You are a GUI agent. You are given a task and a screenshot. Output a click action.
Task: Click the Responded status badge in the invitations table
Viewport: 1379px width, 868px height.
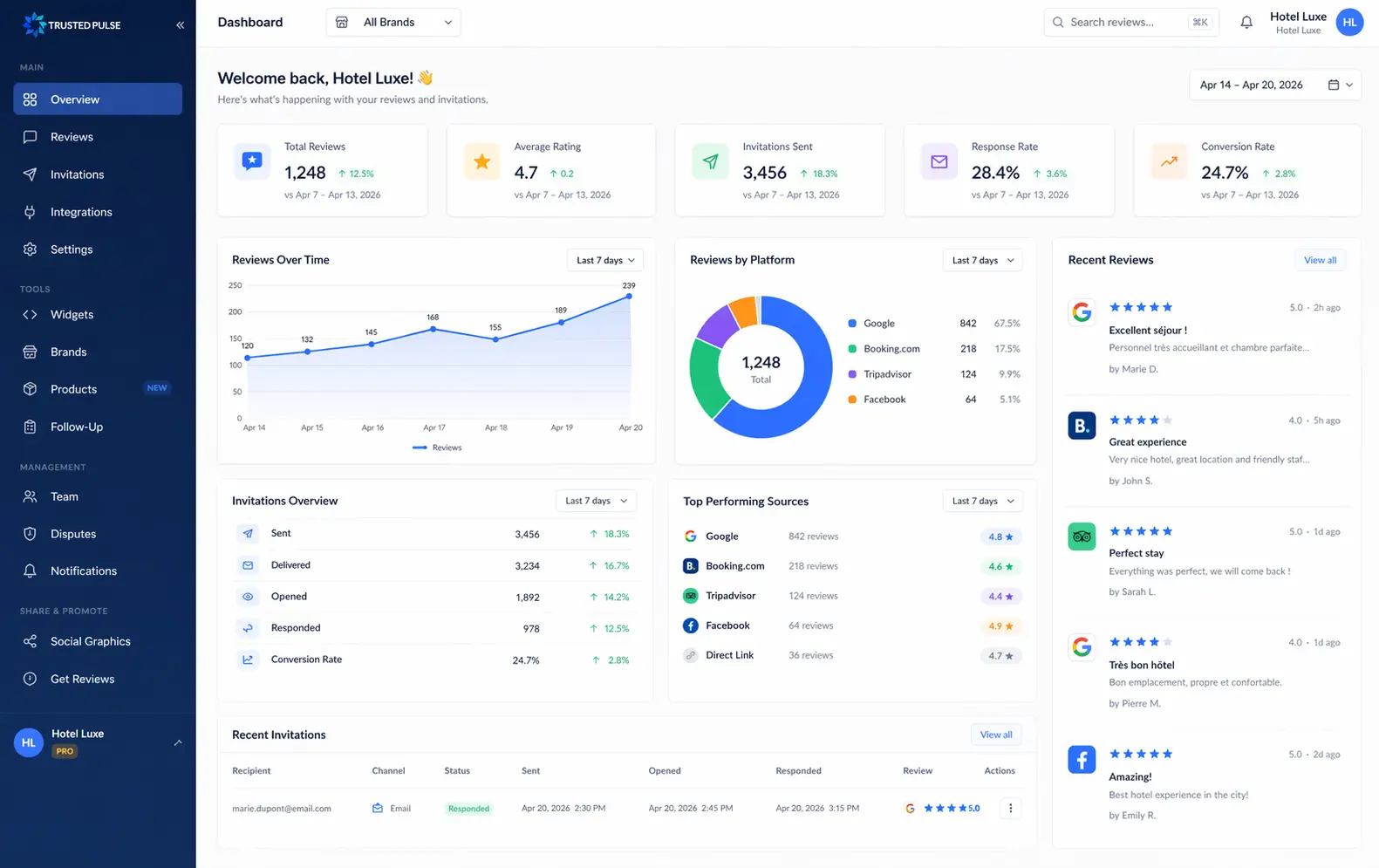click(468, 809)
